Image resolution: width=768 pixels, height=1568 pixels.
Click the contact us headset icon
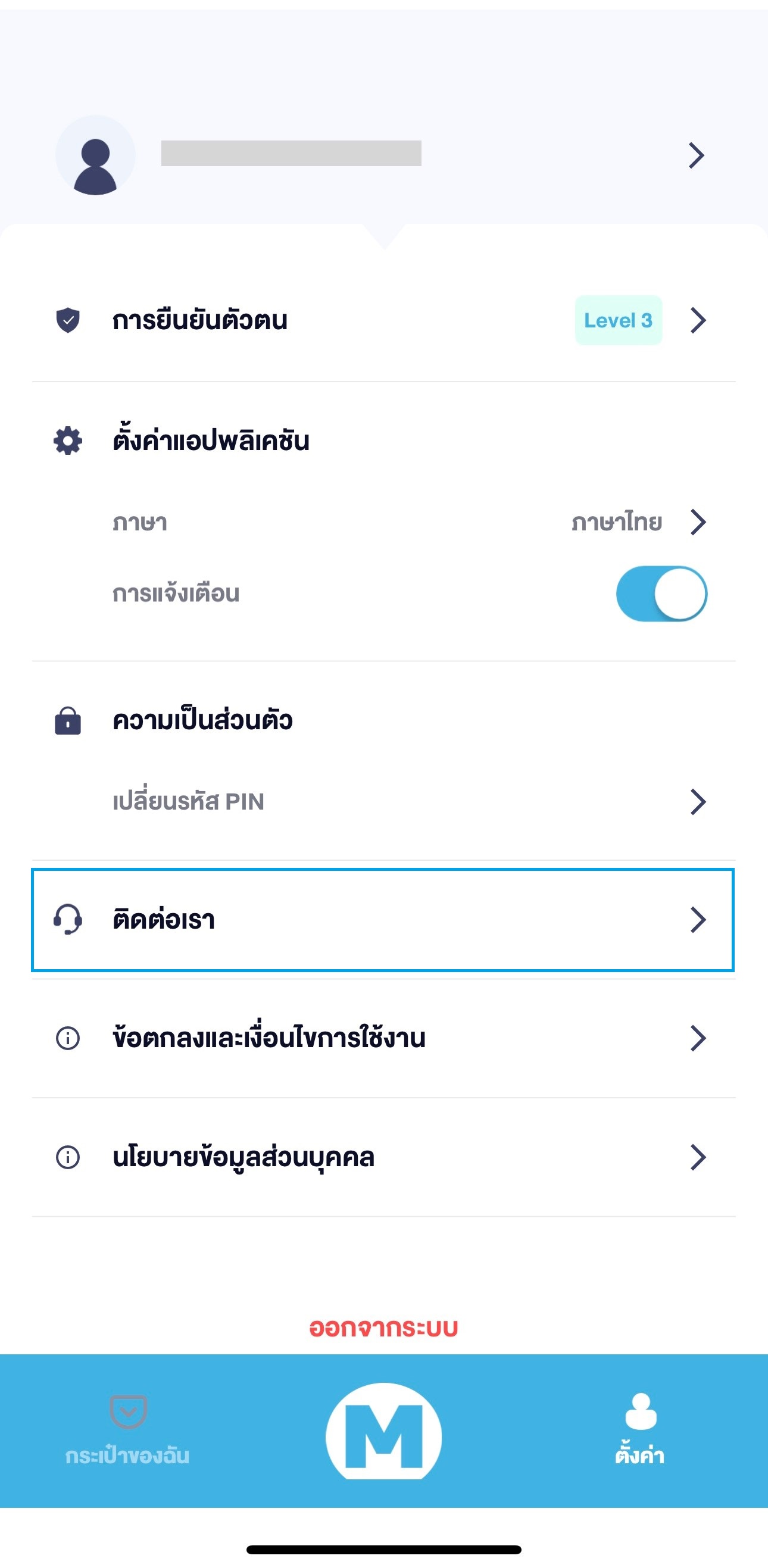(67, 919)
